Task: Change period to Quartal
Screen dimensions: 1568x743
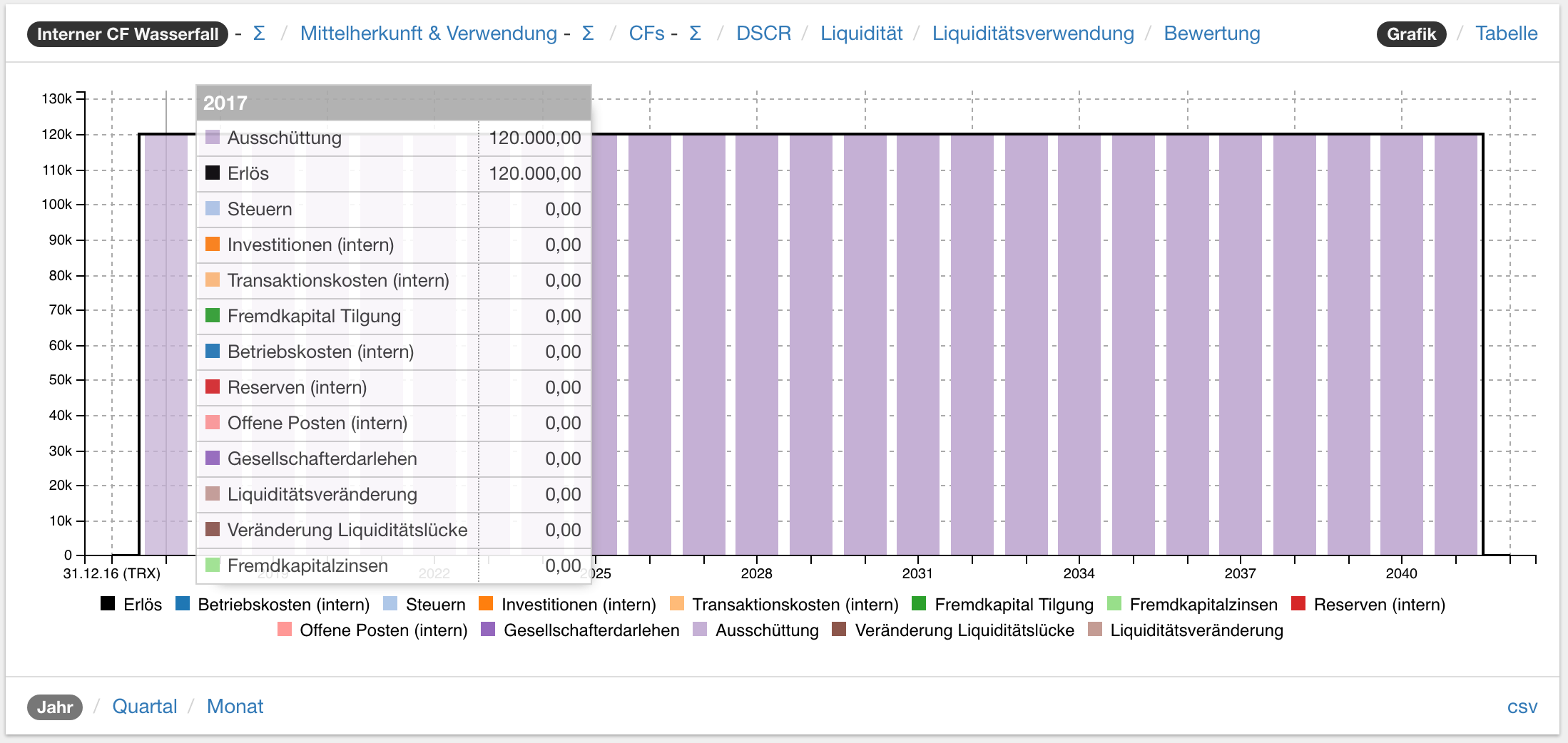Action: [145, 707]
